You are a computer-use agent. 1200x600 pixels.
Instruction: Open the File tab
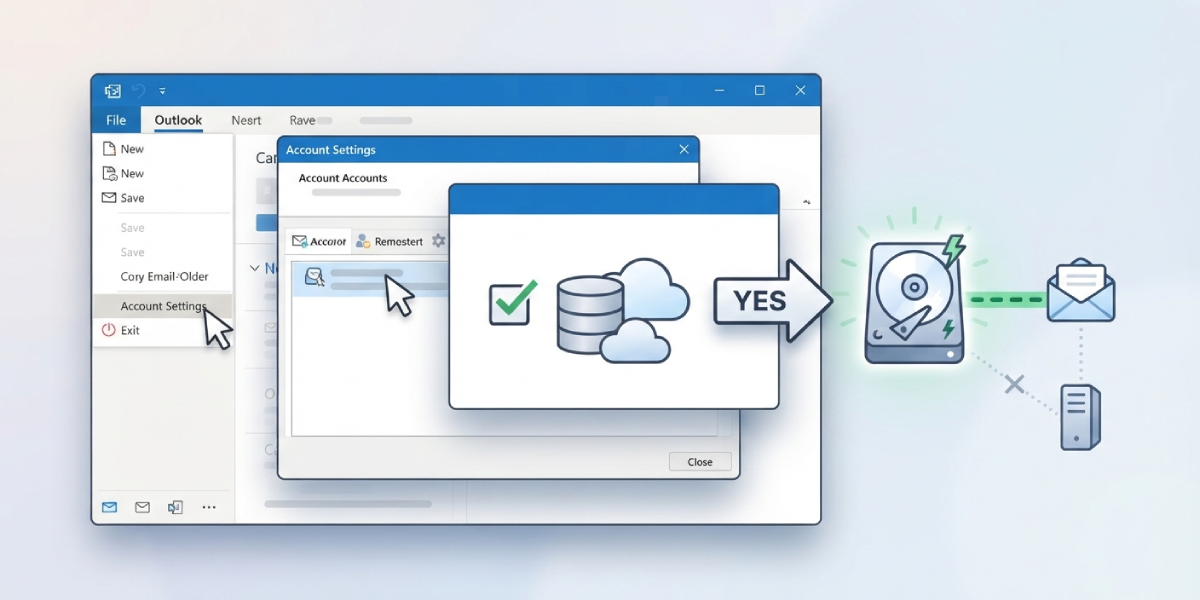(116, 120)
